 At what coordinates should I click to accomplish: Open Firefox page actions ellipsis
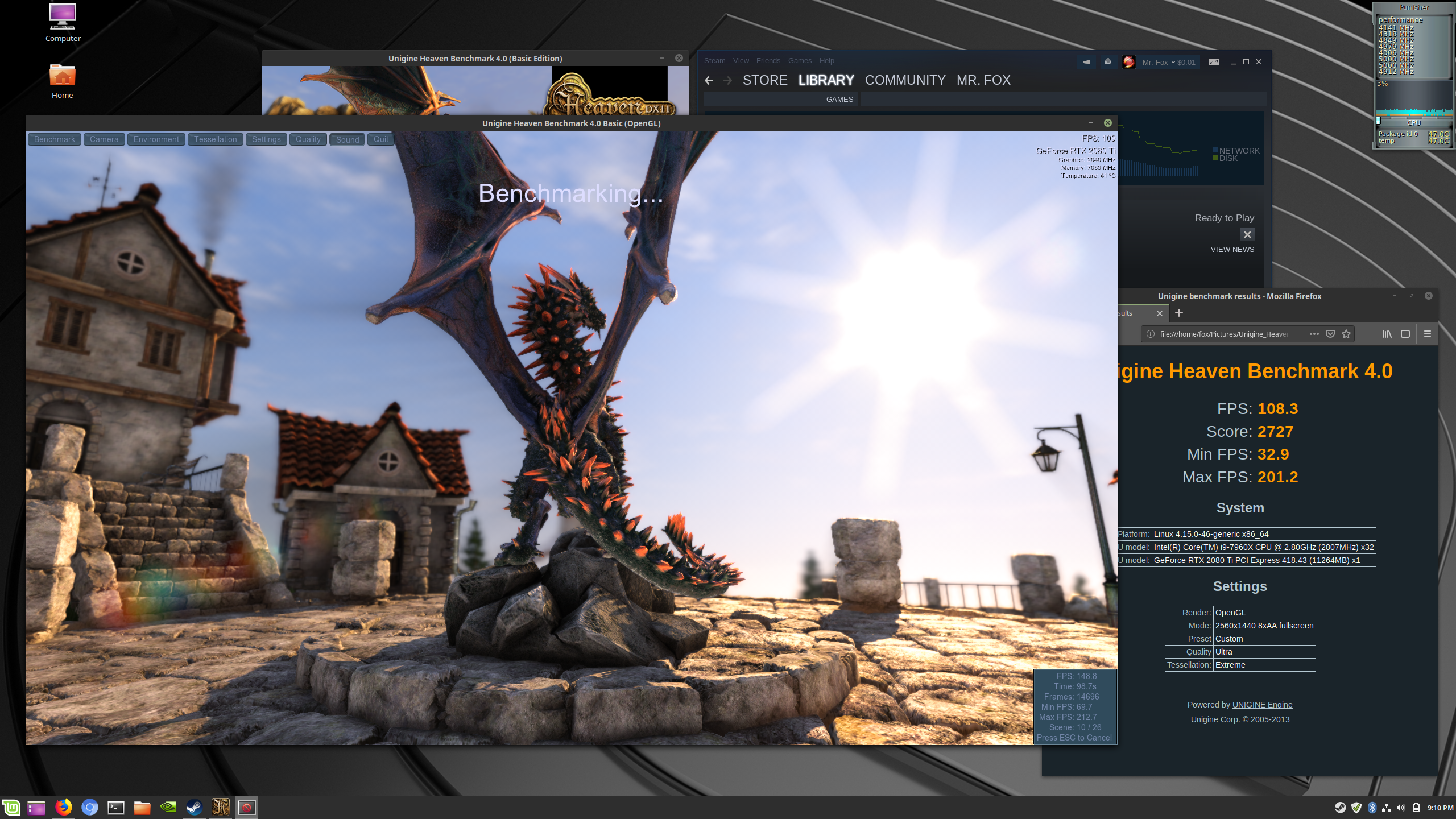pos(1314,334)
